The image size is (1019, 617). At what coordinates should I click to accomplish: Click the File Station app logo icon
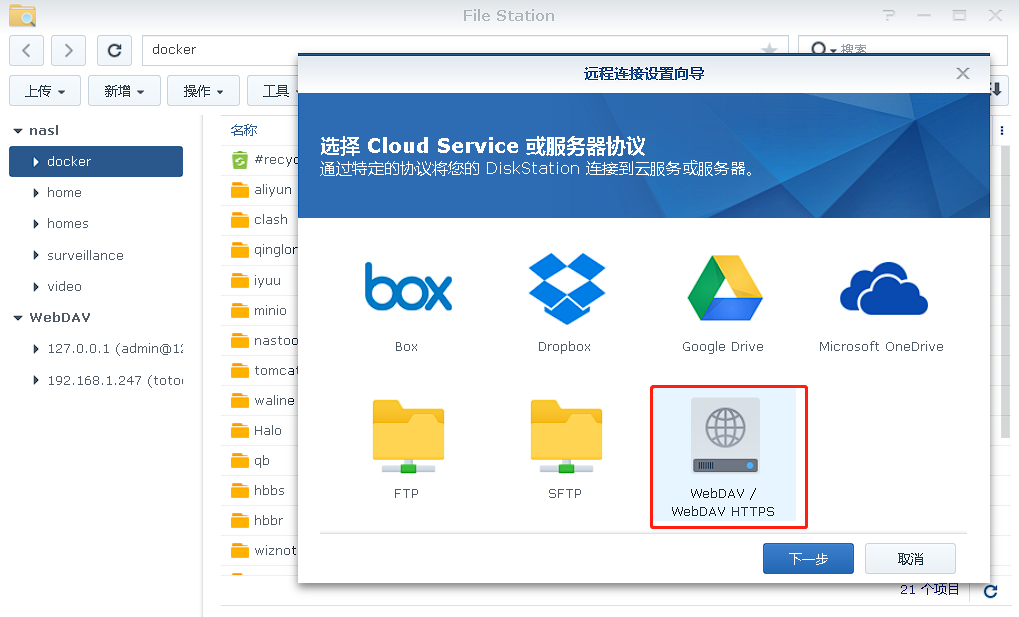(23, 15)
